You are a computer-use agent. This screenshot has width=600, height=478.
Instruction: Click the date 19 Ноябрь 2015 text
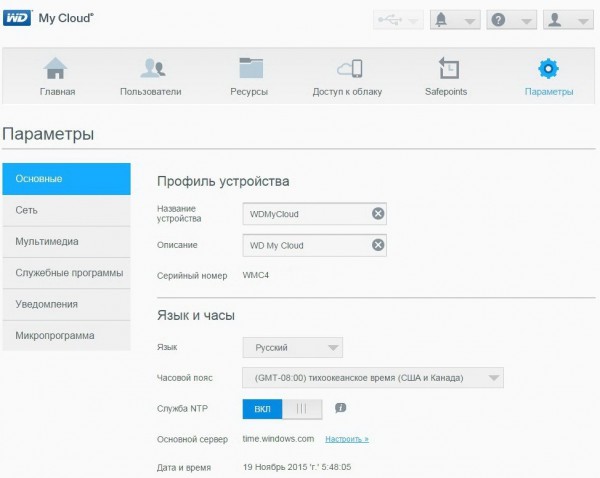click(297, 467)
